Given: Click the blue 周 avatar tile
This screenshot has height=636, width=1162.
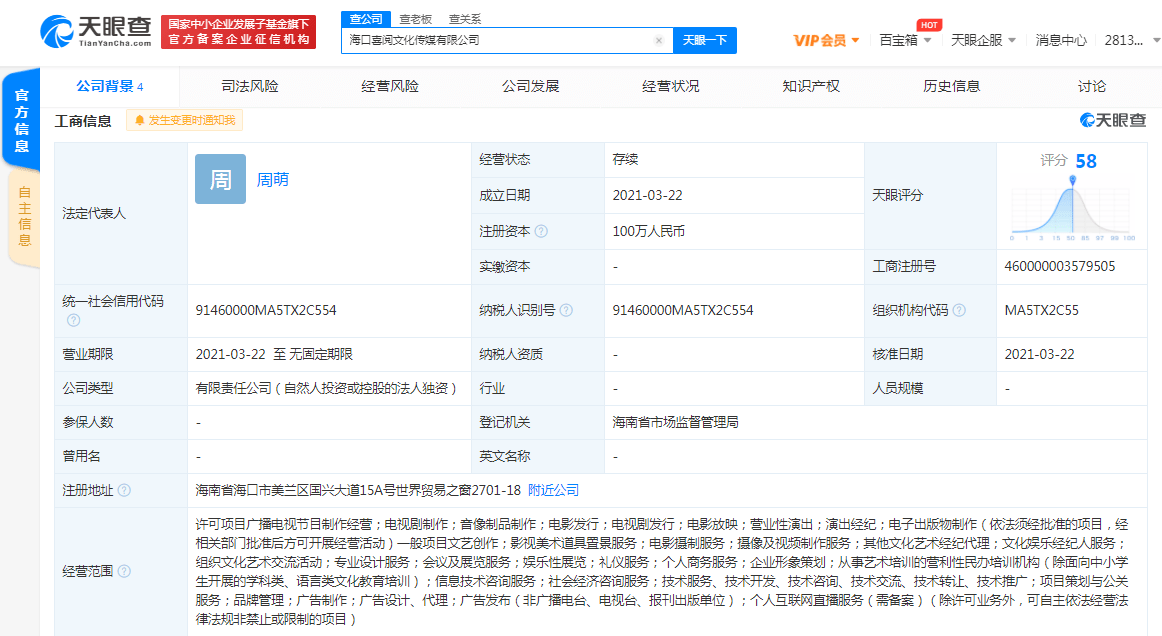Looking at the screenshot, I should coord(220,179).
